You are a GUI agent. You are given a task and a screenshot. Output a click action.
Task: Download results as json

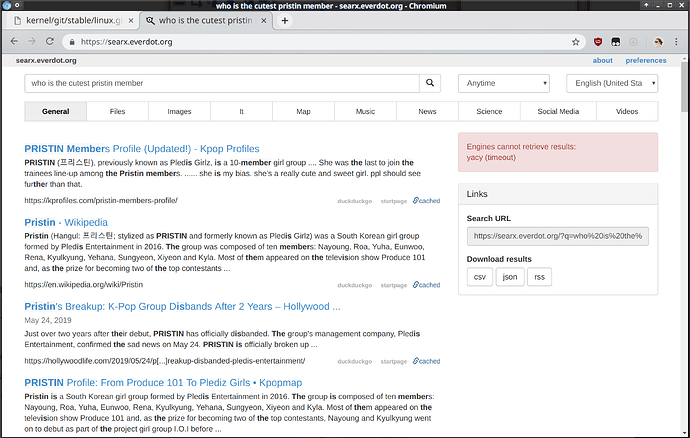(x=510, y=277)
